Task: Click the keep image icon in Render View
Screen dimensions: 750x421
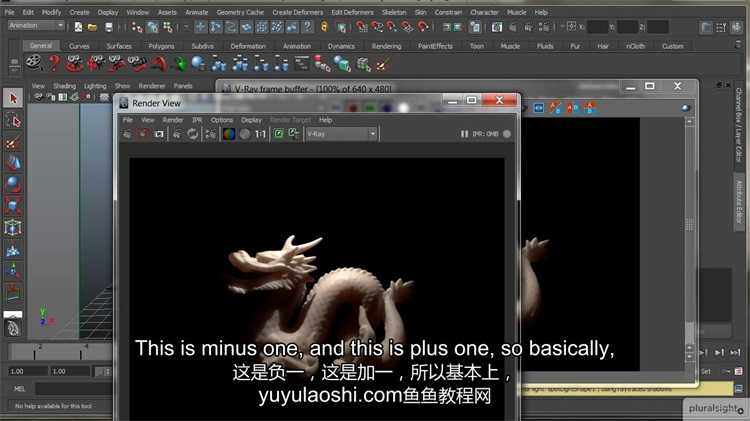Action: click(279, 134)
